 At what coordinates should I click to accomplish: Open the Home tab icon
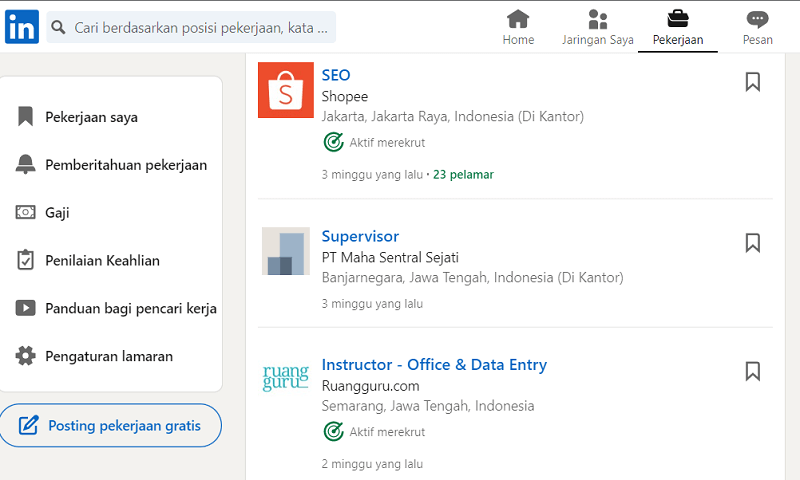(518, 19)
